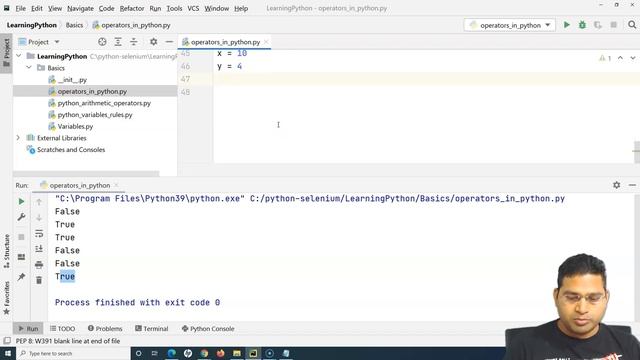Screen dimensions: 640x360
Task: Click the Stop icon in top toolbar
Action: (x=613, y=25)
